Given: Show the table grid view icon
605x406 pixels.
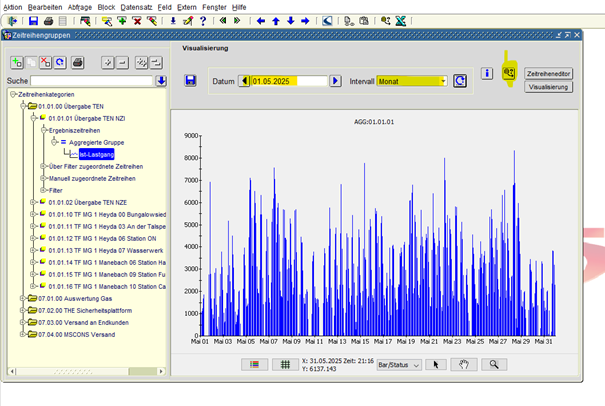Looking at the screenshot, I should coord(285,365).
